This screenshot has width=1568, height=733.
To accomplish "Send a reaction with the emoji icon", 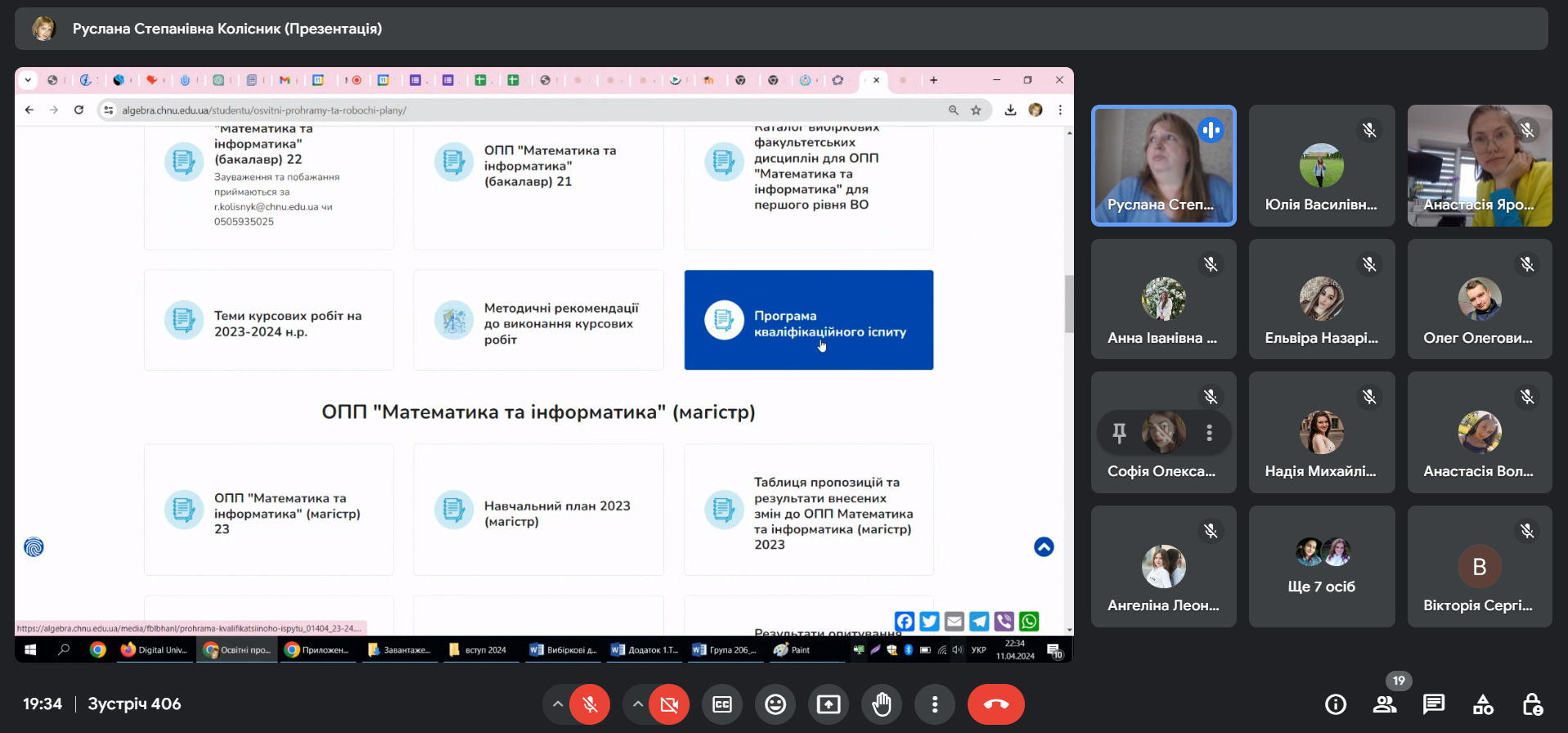I will coord(775,704).
